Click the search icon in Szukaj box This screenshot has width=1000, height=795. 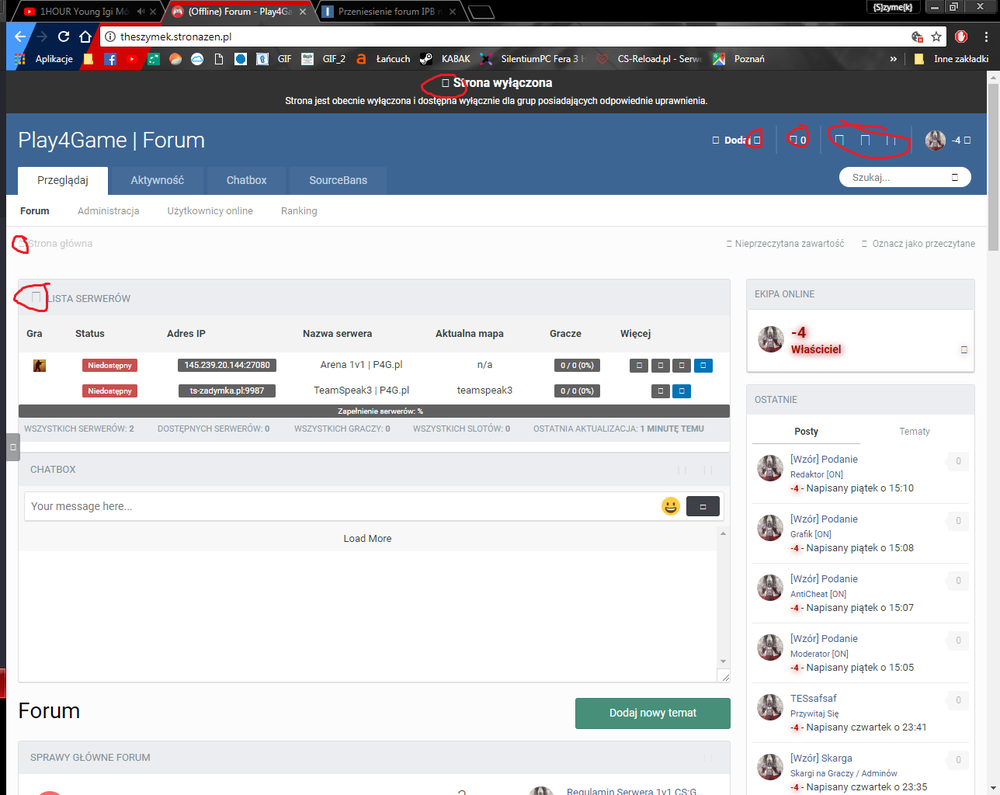click(955, 177)
